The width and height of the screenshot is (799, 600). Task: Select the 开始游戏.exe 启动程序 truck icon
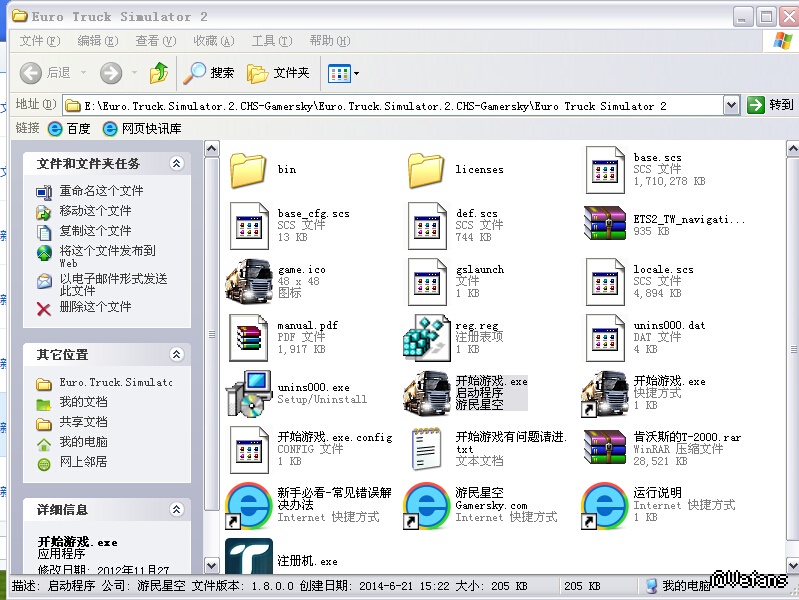click(427, 393)
